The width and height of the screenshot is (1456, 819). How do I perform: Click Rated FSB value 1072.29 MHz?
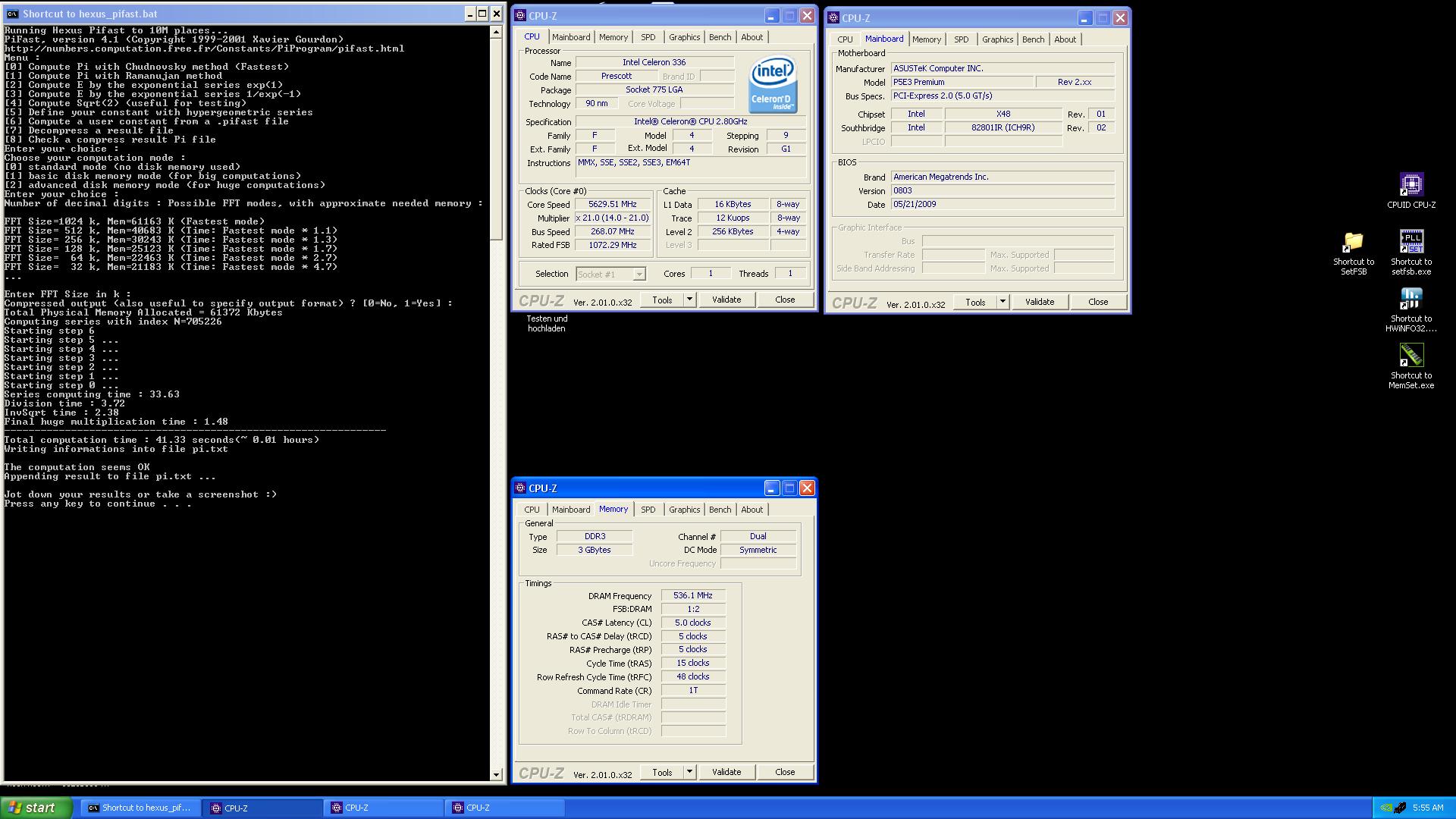click(612, 246)
